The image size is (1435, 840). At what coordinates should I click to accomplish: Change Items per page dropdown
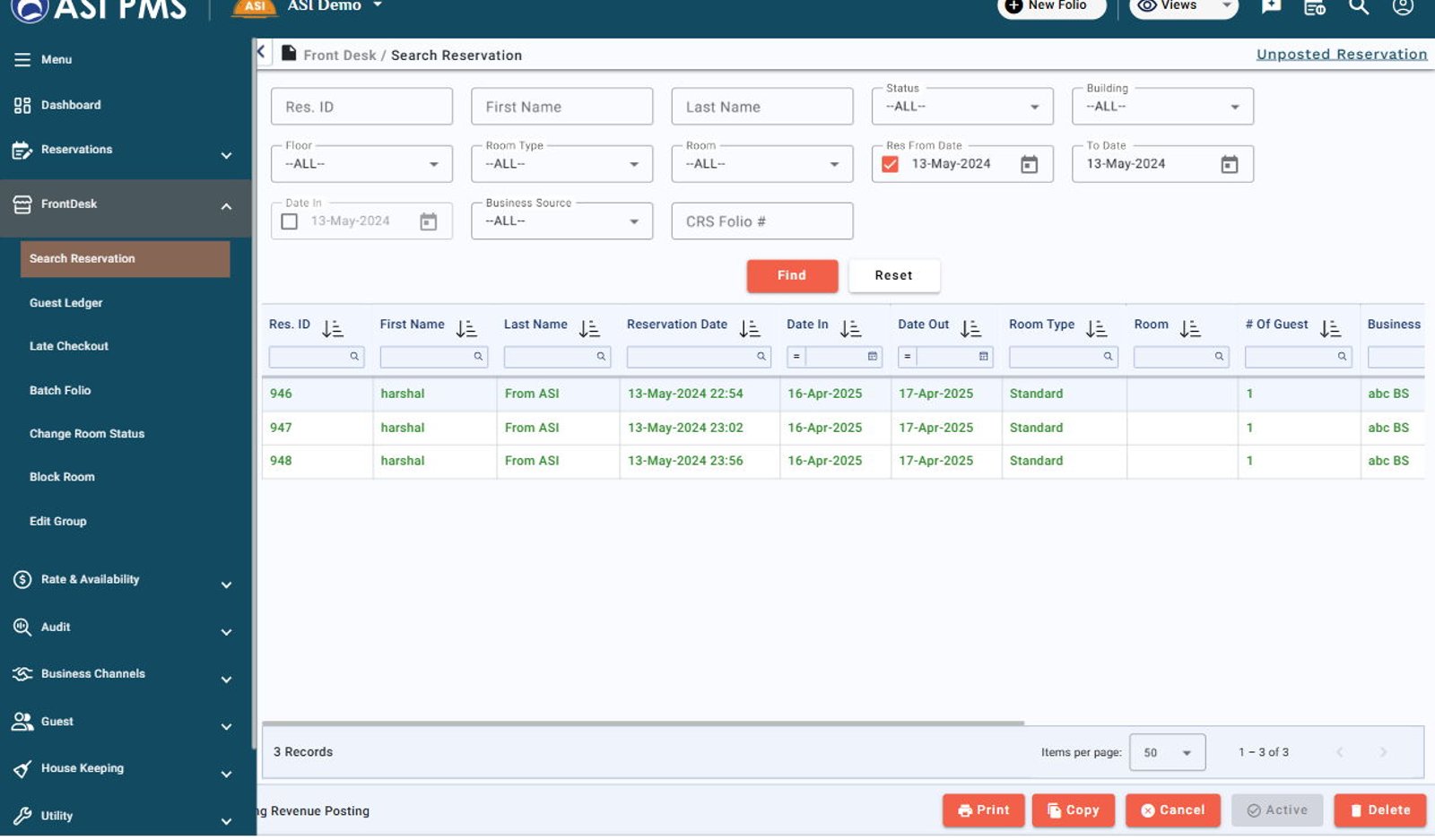[1167, 753]
